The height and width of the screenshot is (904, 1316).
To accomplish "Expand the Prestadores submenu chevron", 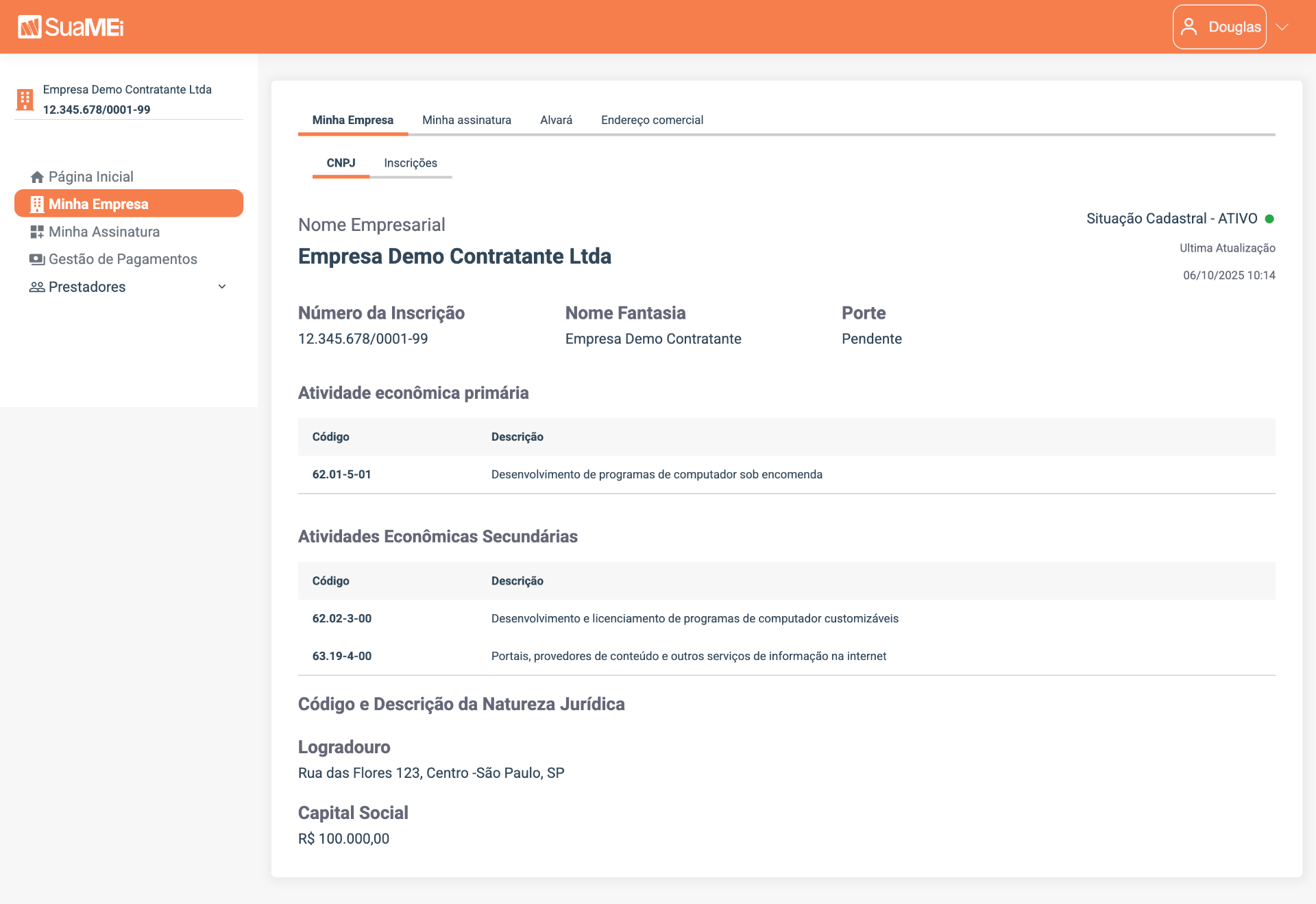I will (222, 286).
